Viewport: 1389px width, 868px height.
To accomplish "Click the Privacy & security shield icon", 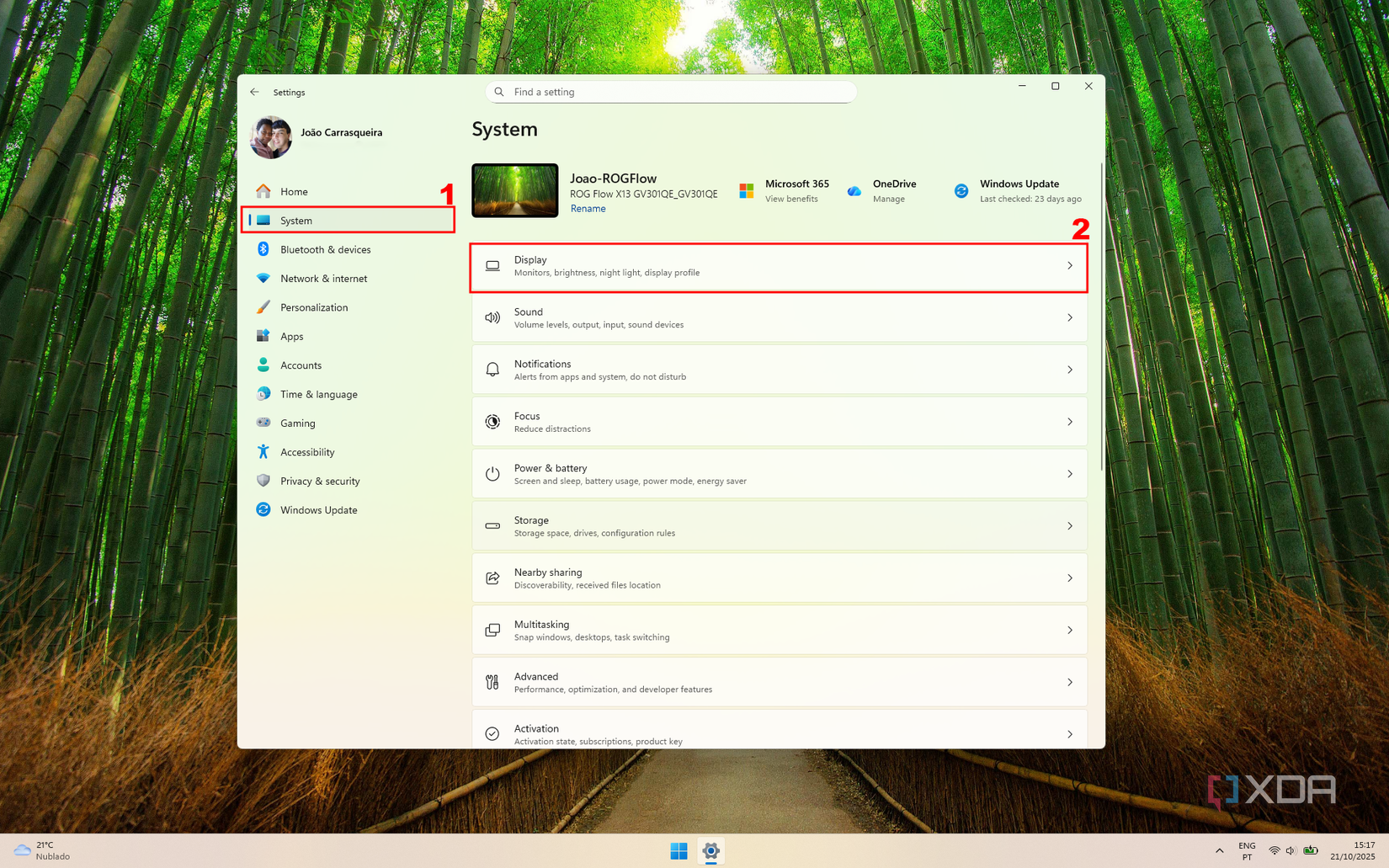I will point(265,481).
